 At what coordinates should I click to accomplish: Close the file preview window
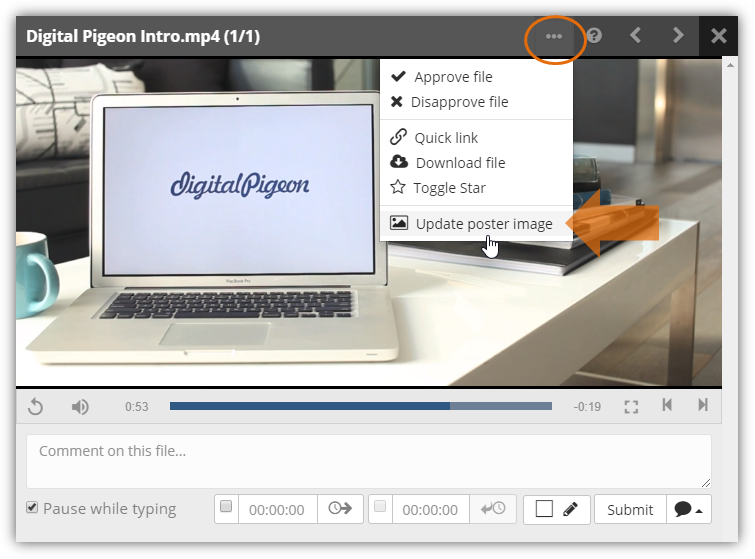tap(718, 36)
